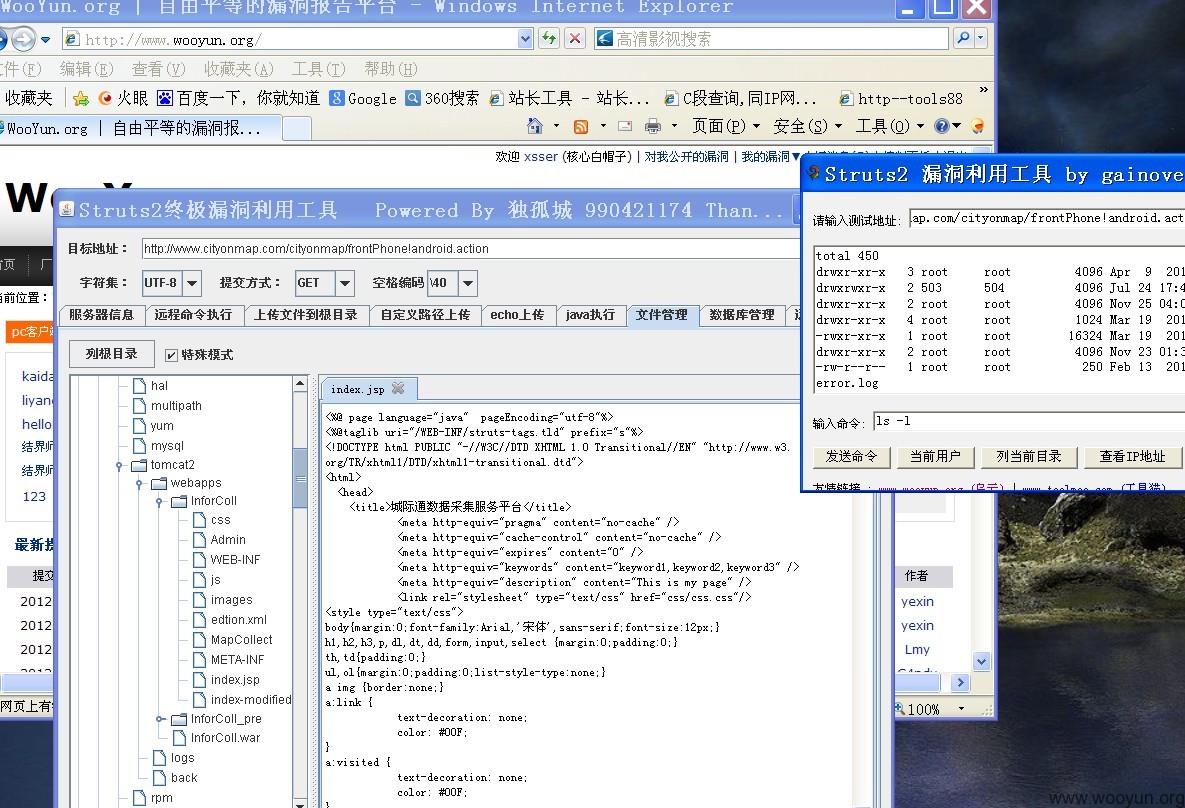Viewport: 1185px width, 808px height.
Task: Click the IE help question mark icon
Action: point(942,126)
